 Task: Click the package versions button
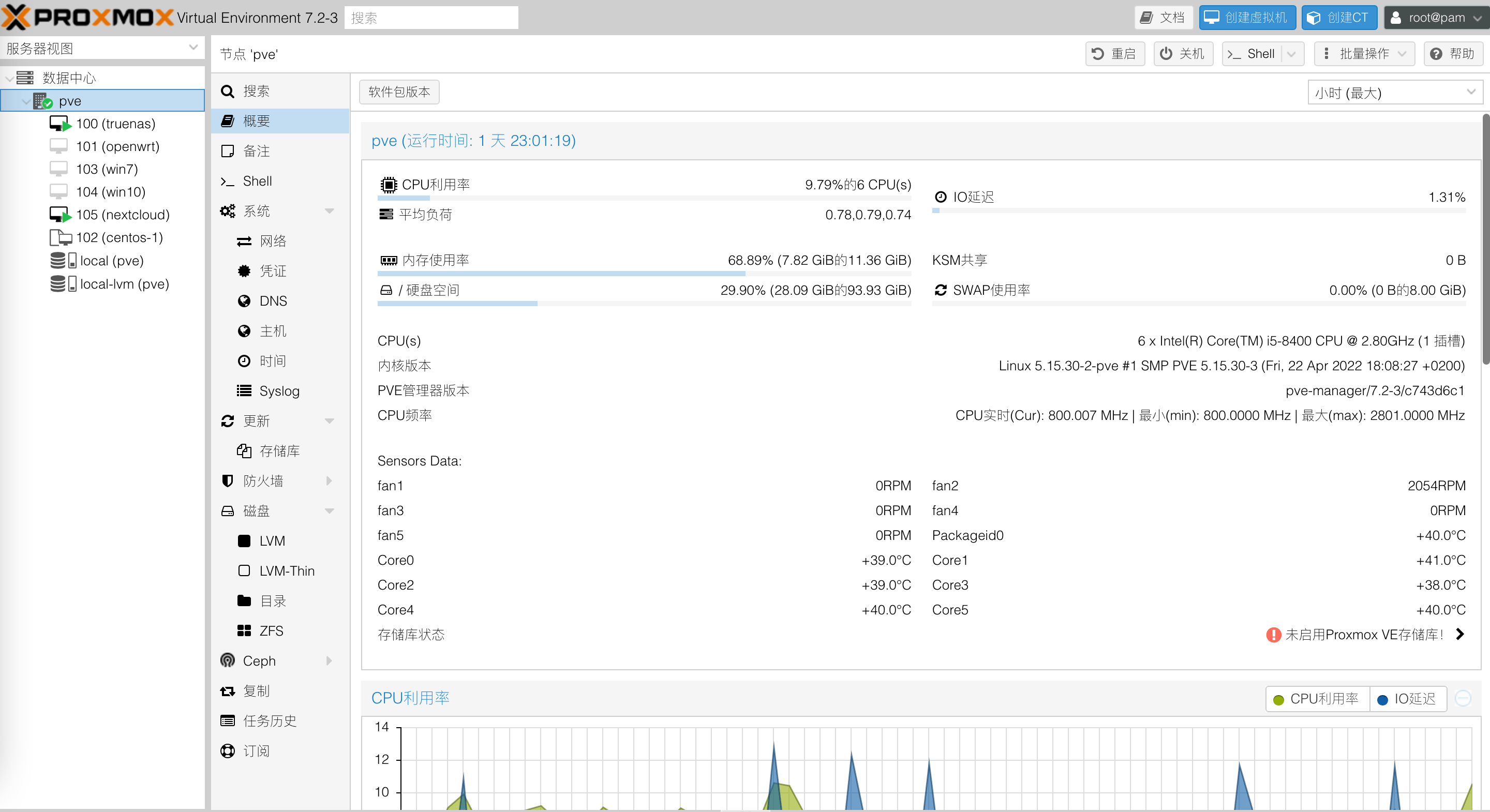click(x=398, y=92)
